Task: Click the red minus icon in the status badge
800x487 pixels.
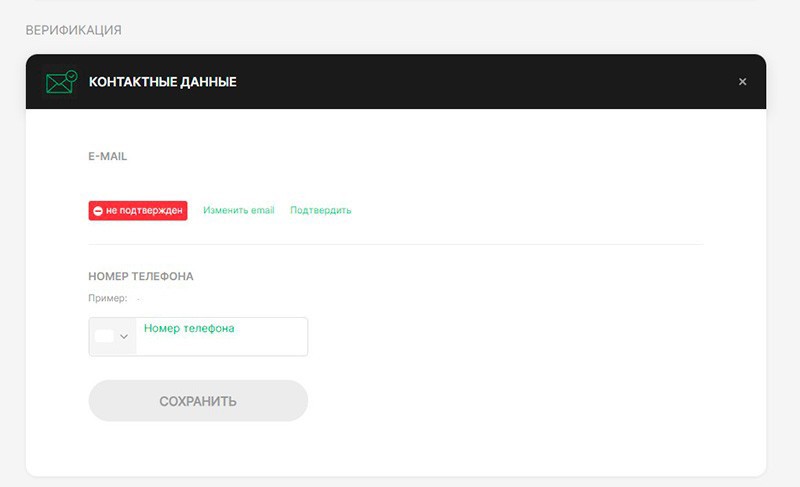Action: pyautogui.click(x=98, y=211)
